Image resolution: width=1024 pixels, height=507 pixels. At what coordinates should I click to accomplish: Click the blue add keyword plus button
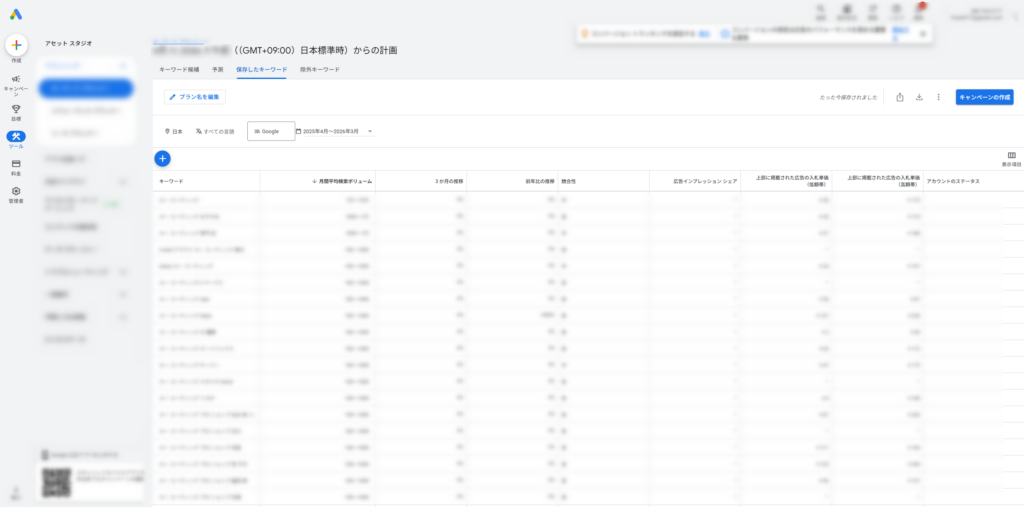click(x=163, y=158)
